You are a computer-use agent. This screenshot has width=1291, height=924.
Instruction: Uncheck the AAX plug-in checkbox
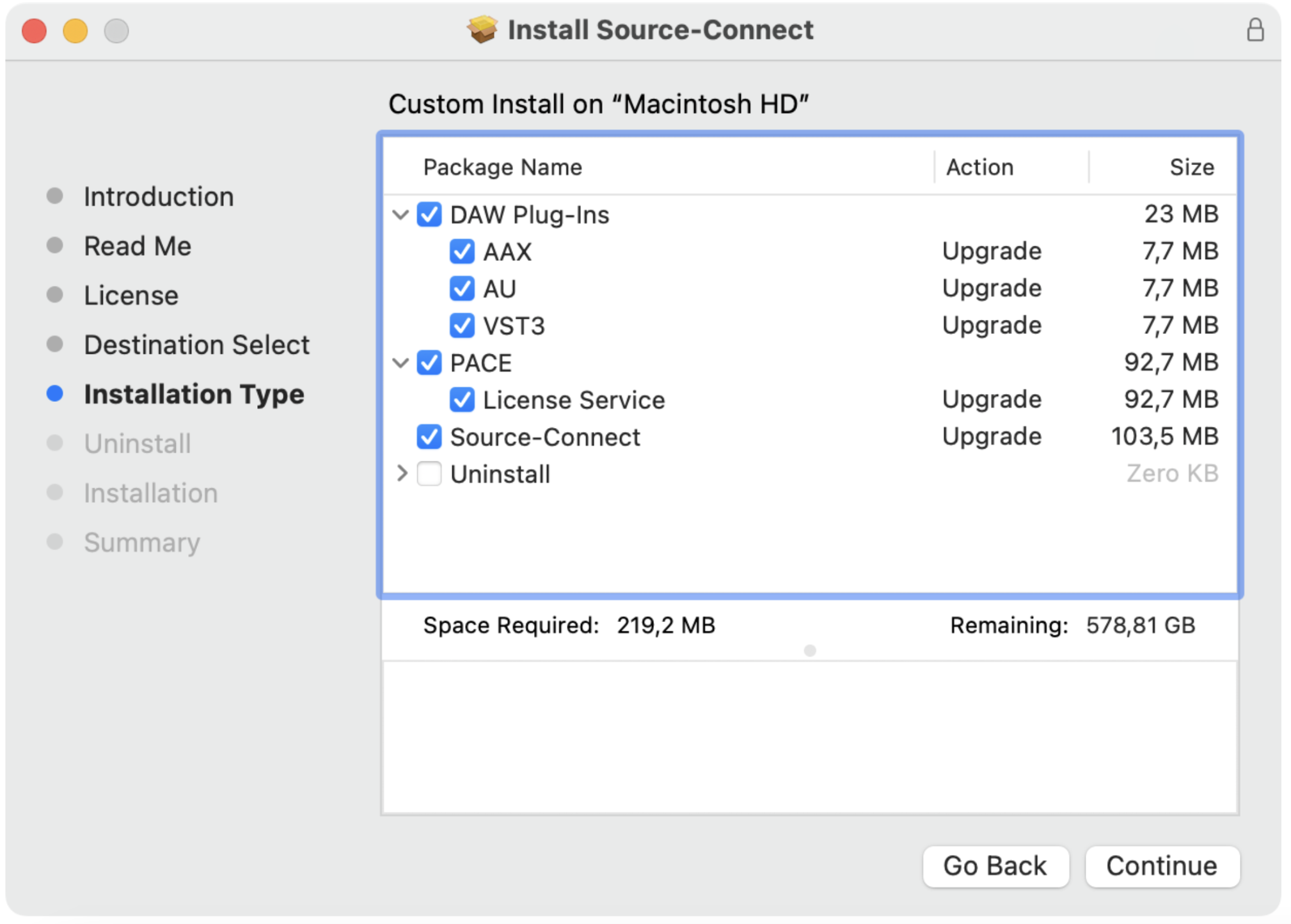[x=461, y=251]
